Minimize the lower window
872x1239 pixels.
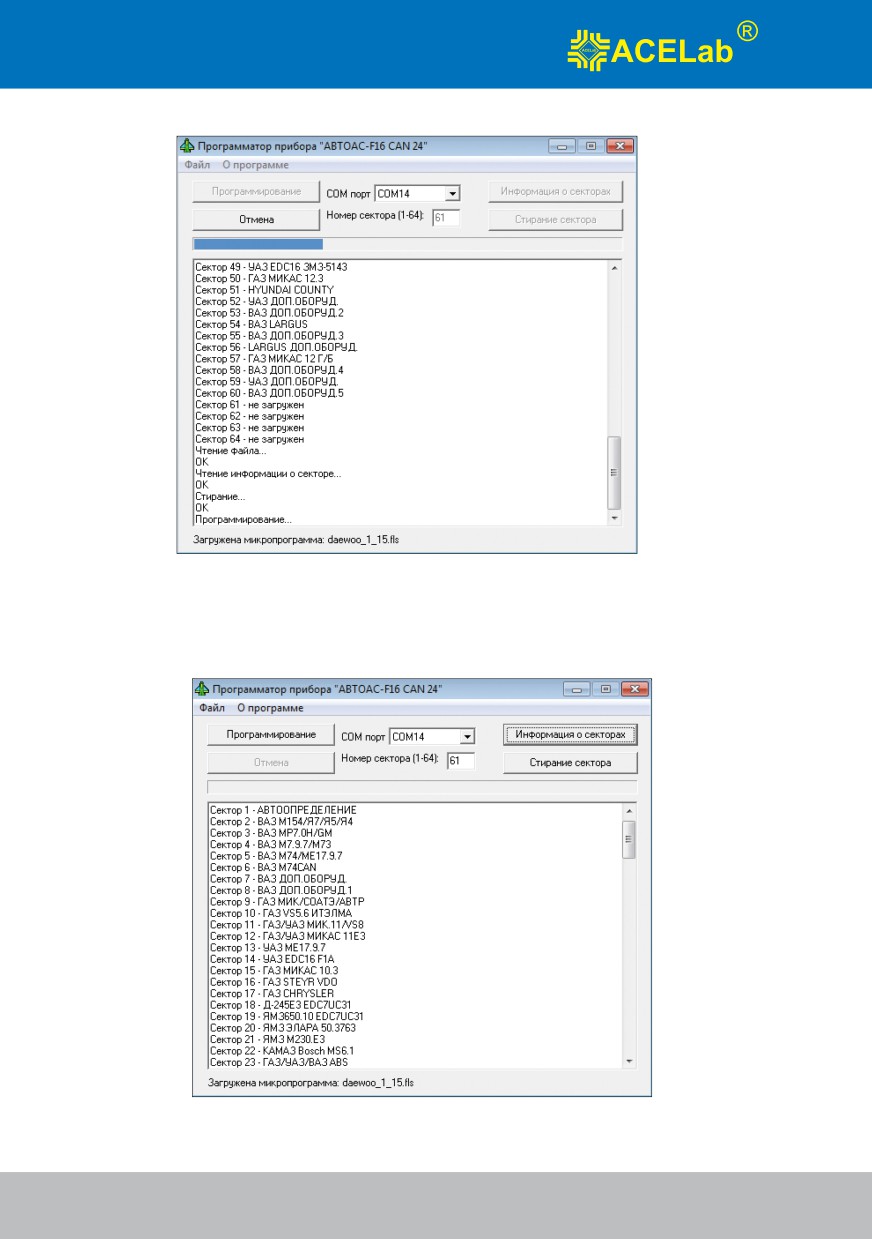tap(577, 689)
